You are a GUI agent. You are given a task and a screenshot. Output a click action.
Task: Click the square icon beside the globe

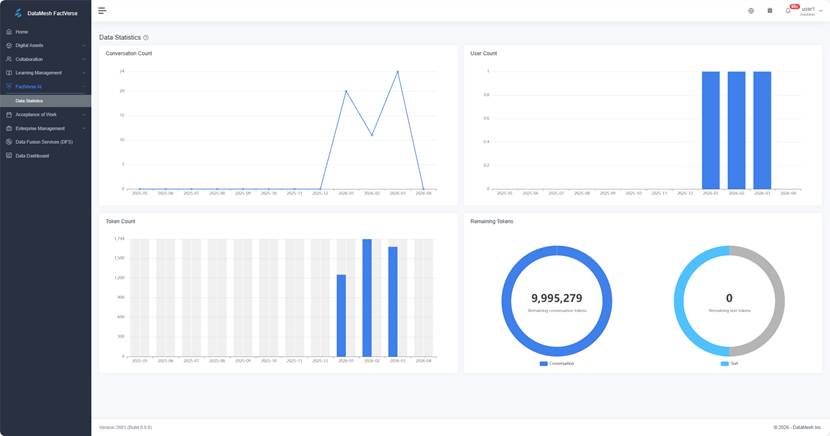769,11
